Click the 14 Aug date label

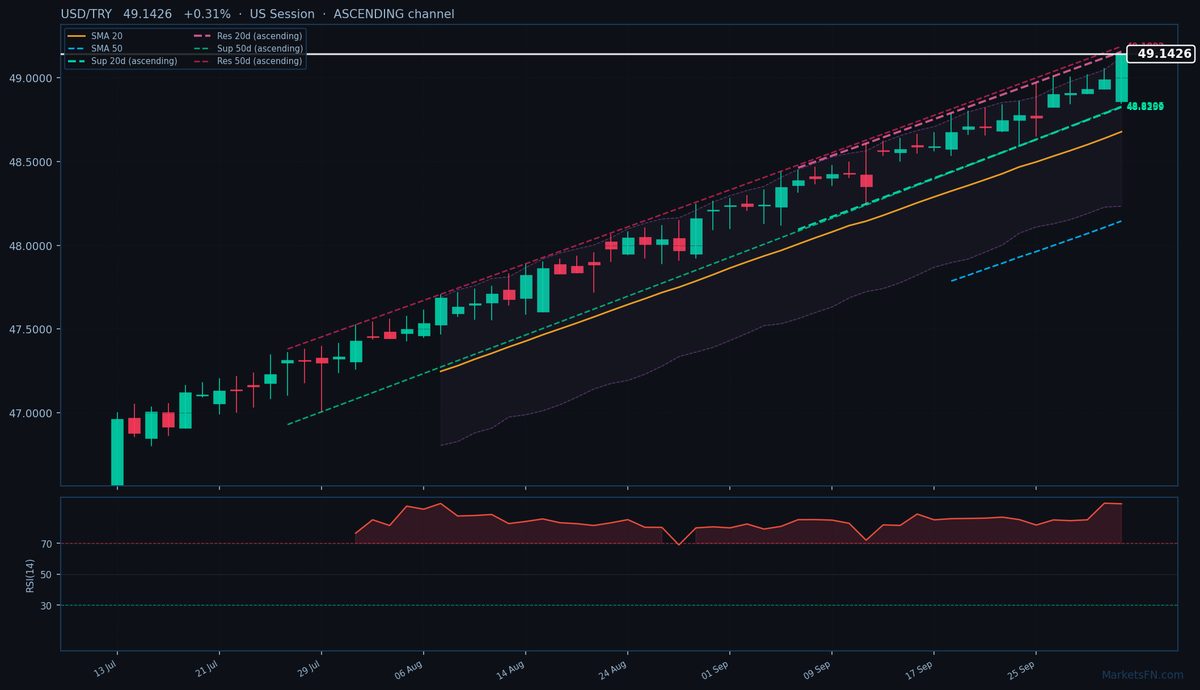512,667
